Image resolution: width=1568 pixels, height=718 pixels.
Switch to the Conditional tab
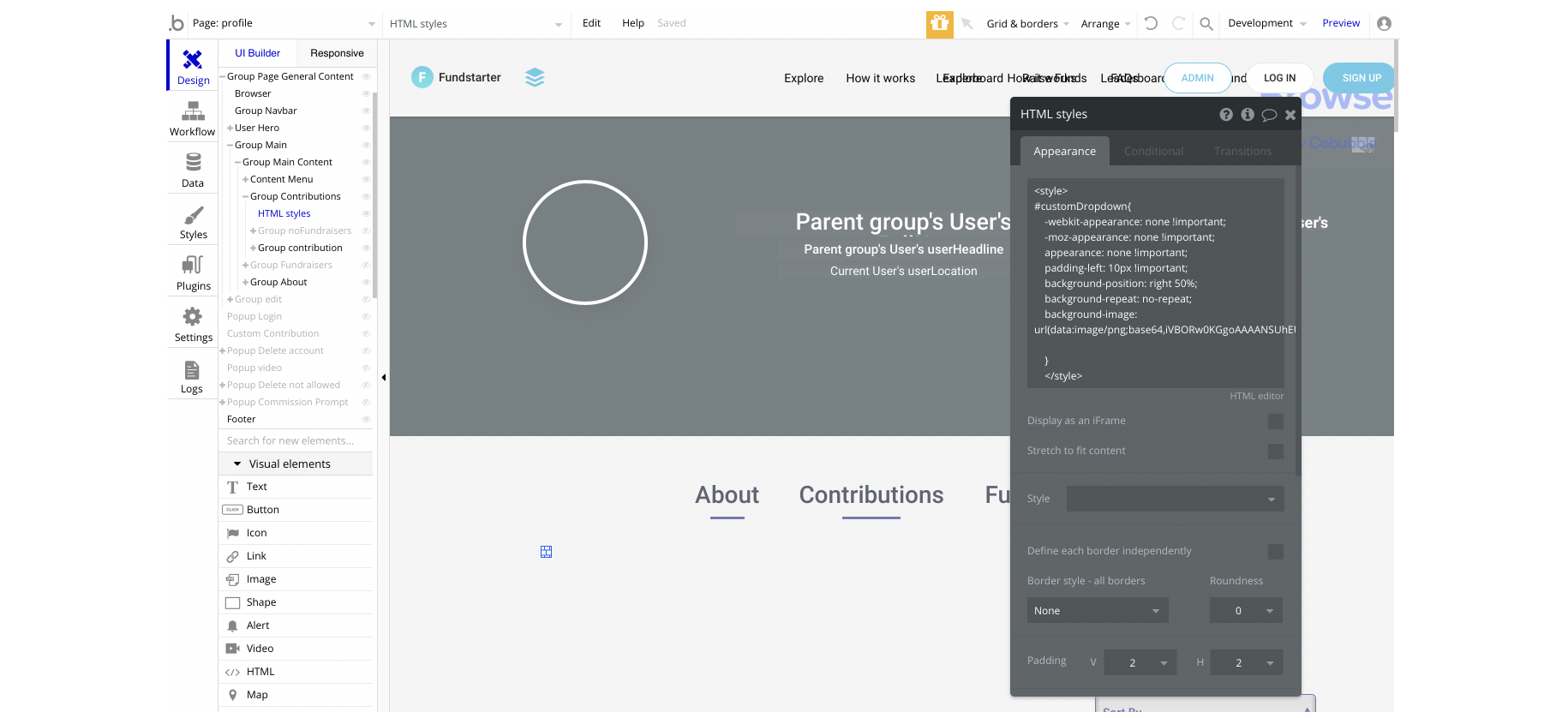pos(1153,152)
